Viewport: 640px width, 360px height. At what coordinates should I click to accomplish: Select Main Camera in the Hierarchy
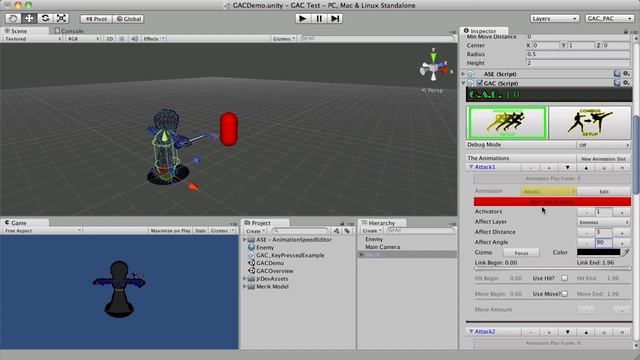pyautogui.click(x=382, y=247)
